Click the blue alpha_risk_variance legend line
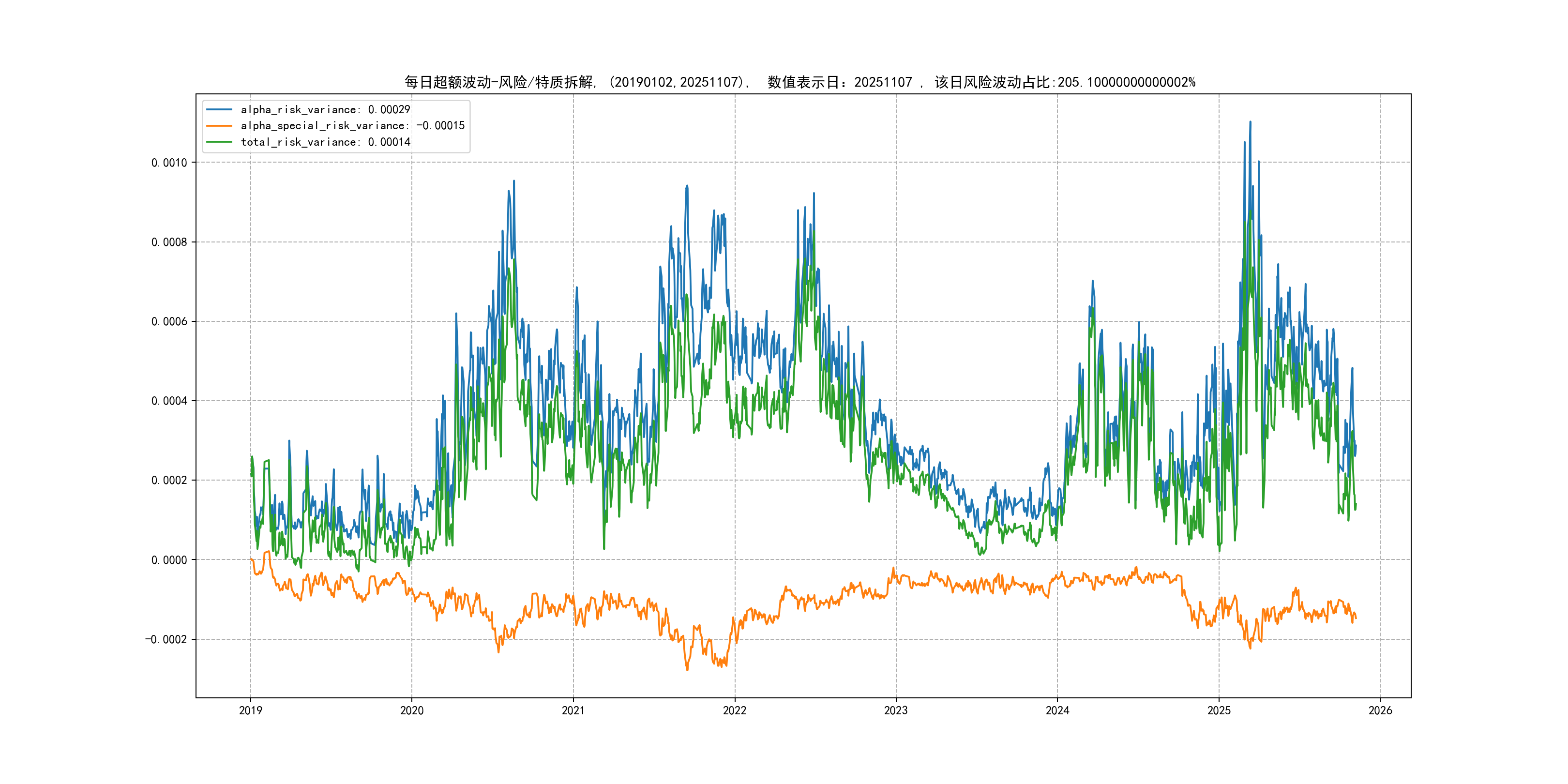This screenshot has width=1568, height=784. point(219,109)
